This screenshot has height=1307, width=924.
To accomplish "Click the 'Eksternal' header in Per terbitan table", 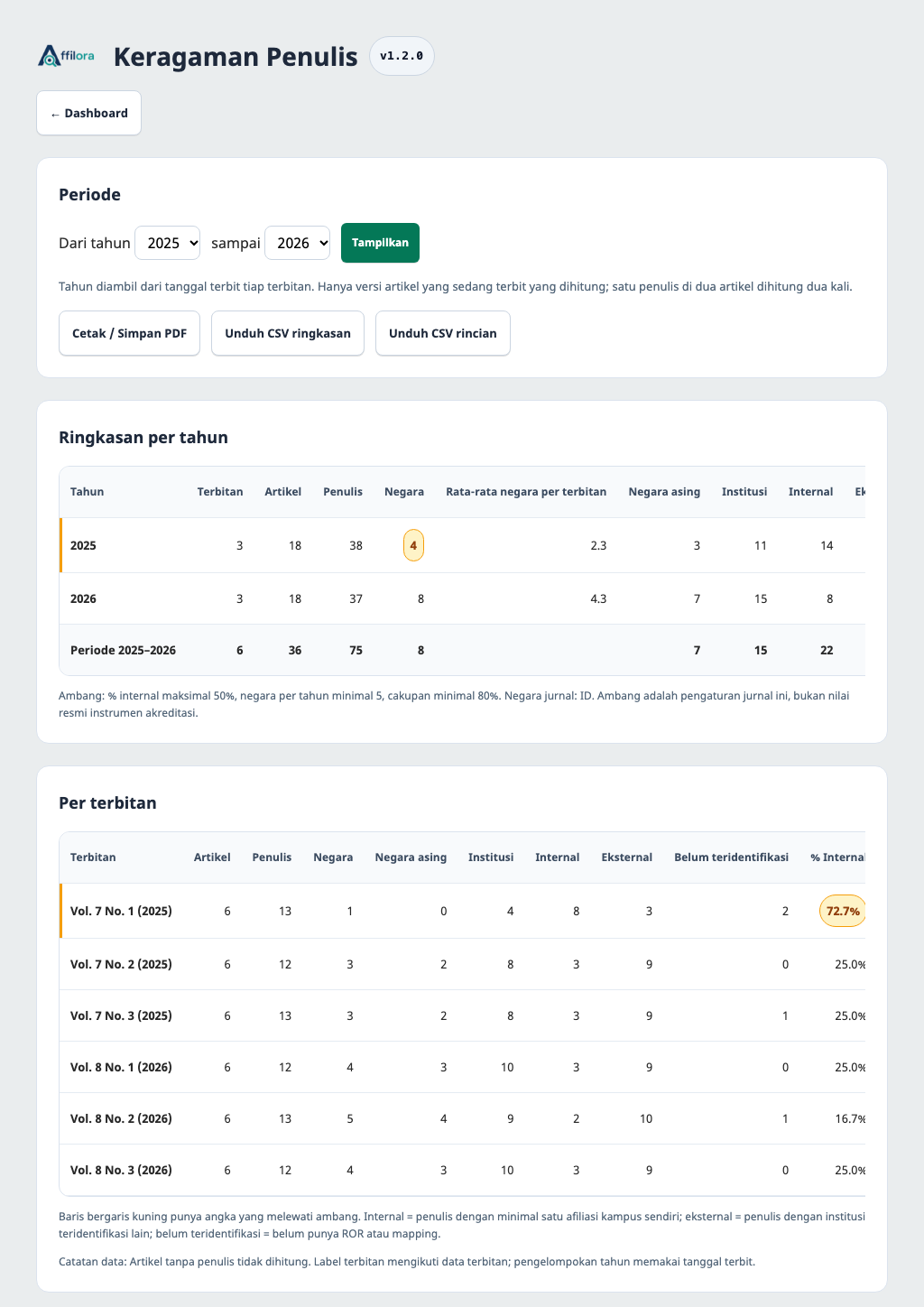I will tap(626, 857).
